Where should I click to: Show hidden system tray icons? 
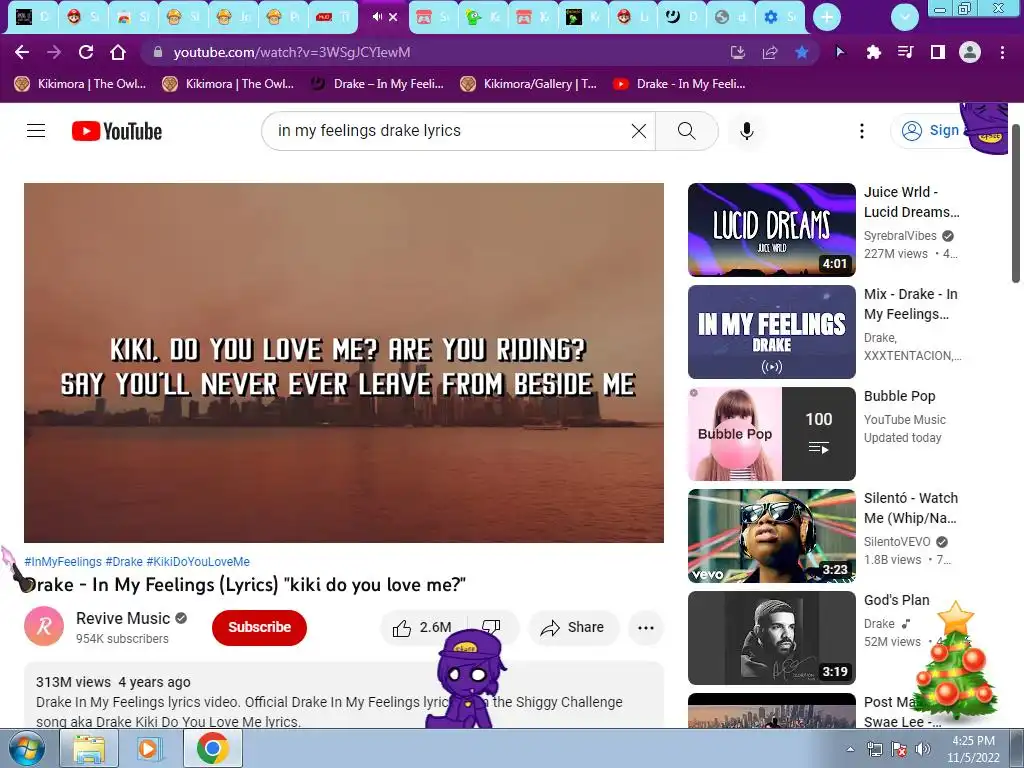click(x=850, y=749)
